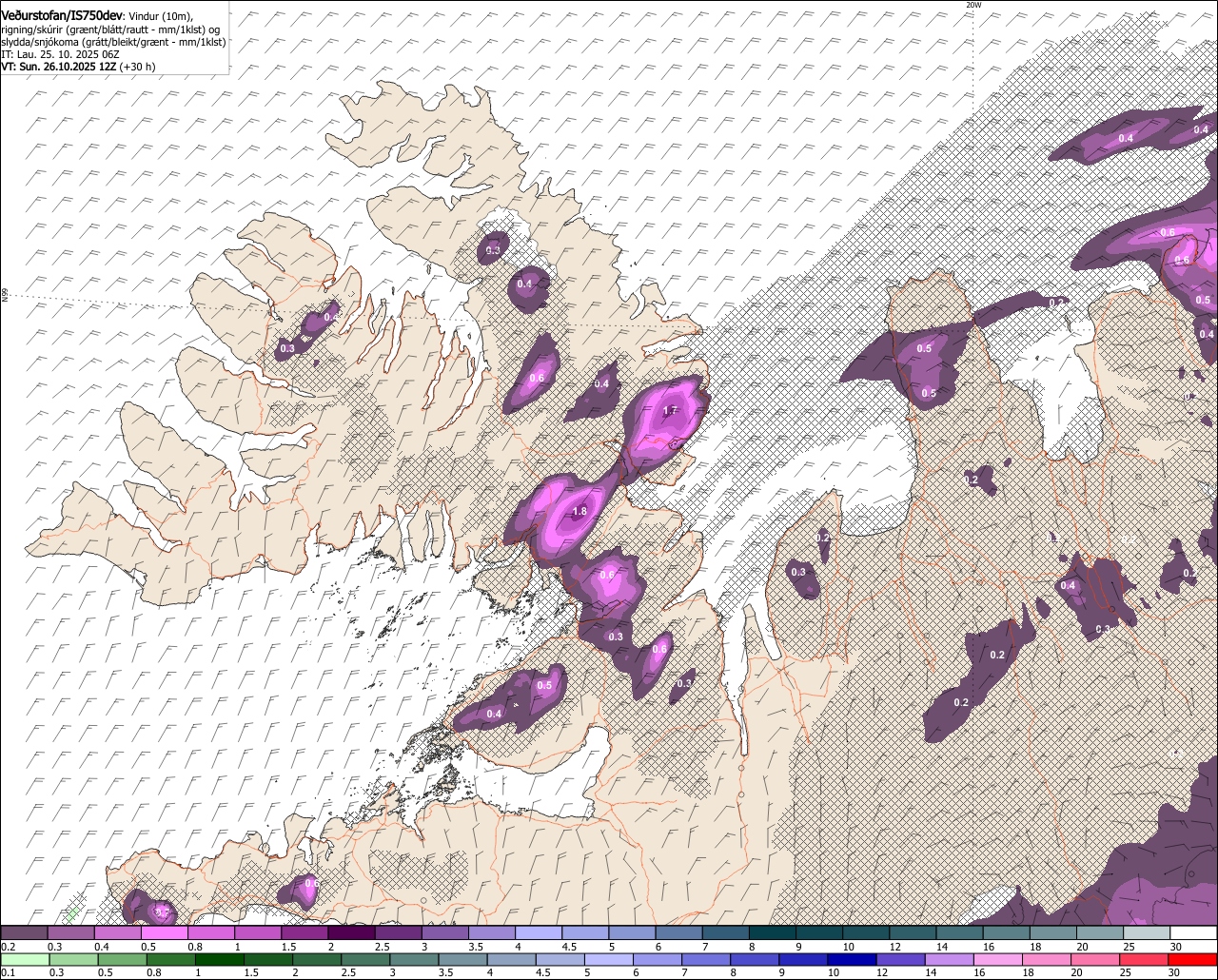Click the 0.1 label under the lower legend
The height and width of the screenshot is (980, 1218).
[x=9, y=972]
